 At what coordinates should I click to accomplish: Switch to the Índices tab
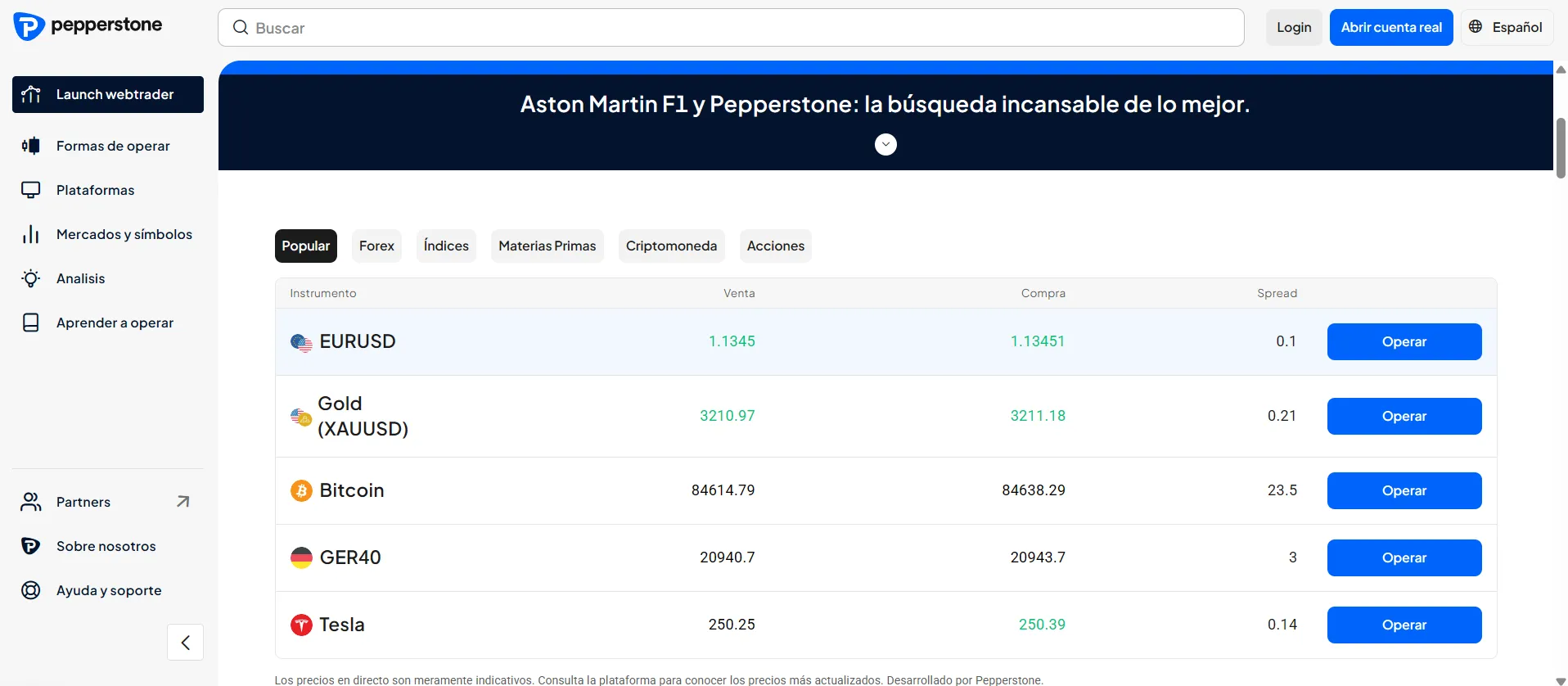click(446, 246)
